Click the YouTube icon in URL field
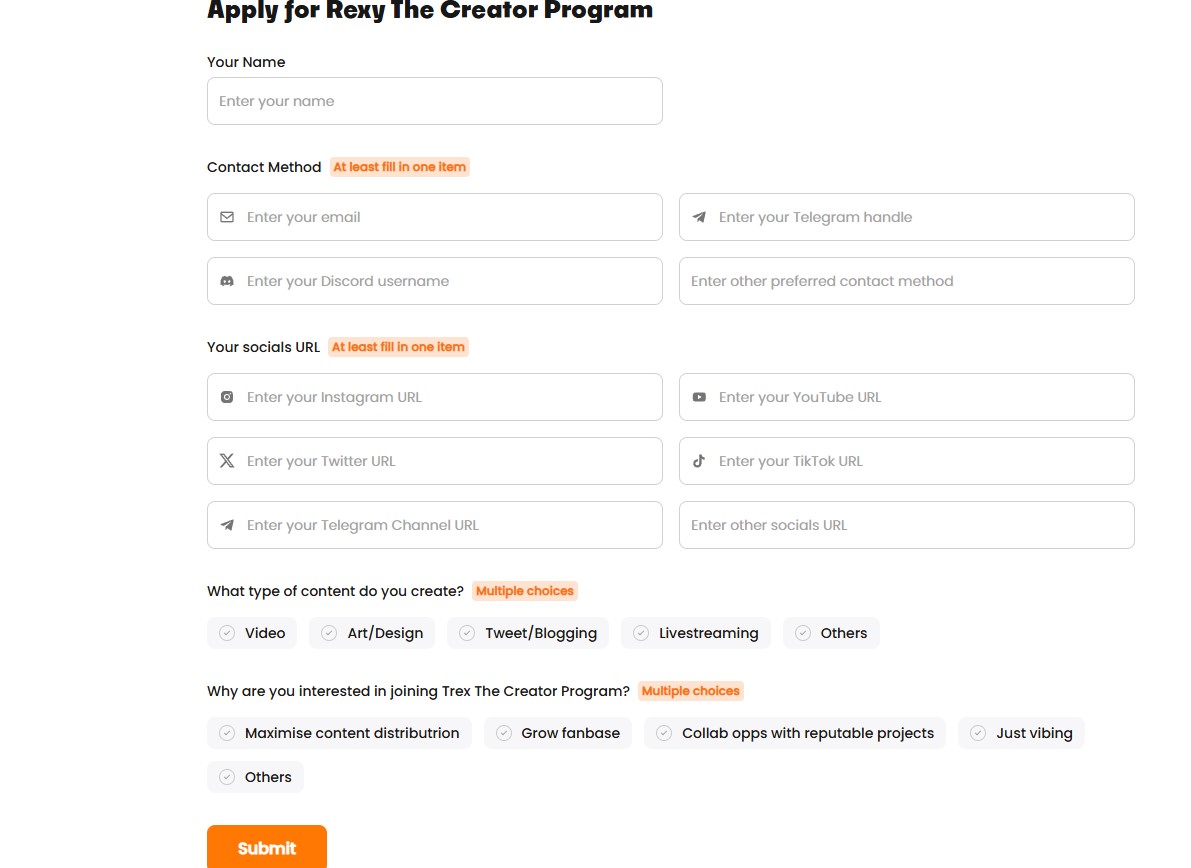Image resolution: width=1191 pixels, height=868 pixels. point(699,397)
